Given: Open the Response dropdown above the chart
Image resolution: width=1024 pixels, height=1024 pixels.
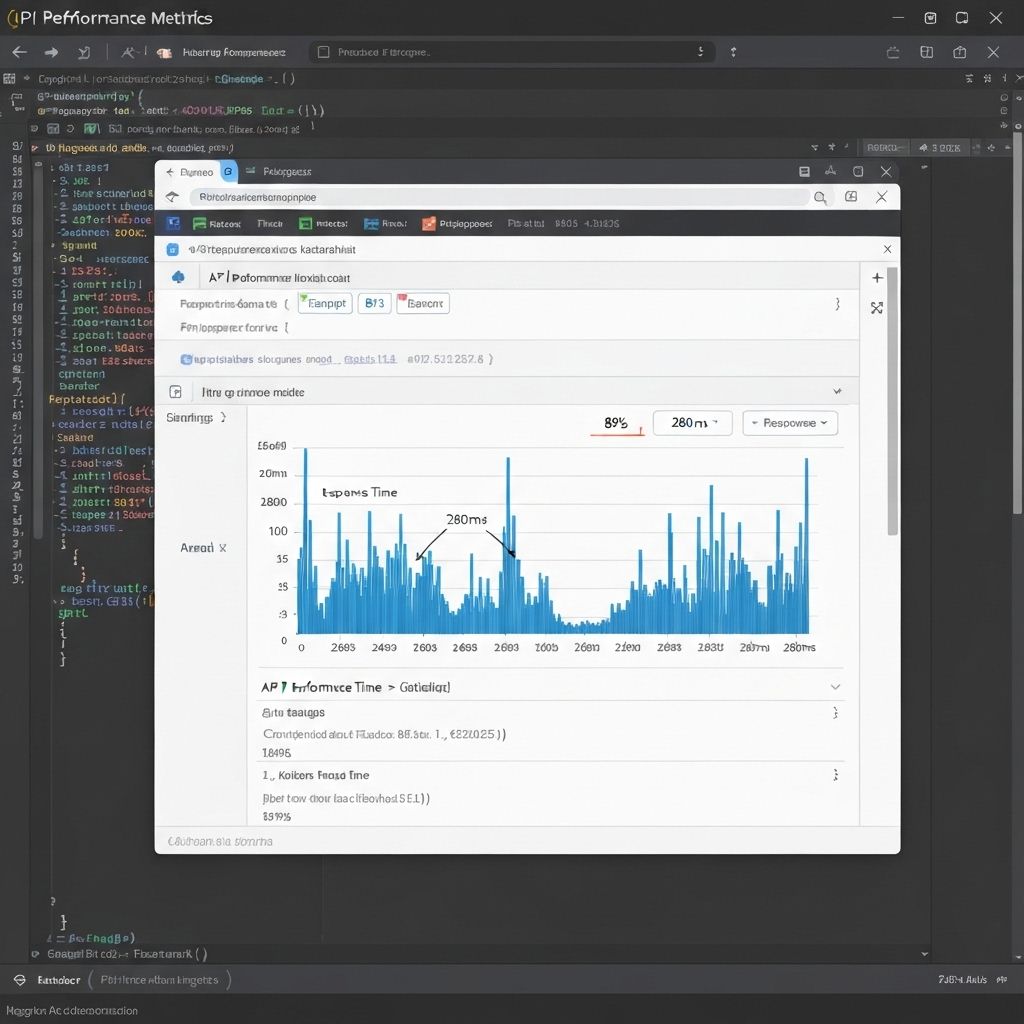Looking at the screenshot, I should (791, 422).
